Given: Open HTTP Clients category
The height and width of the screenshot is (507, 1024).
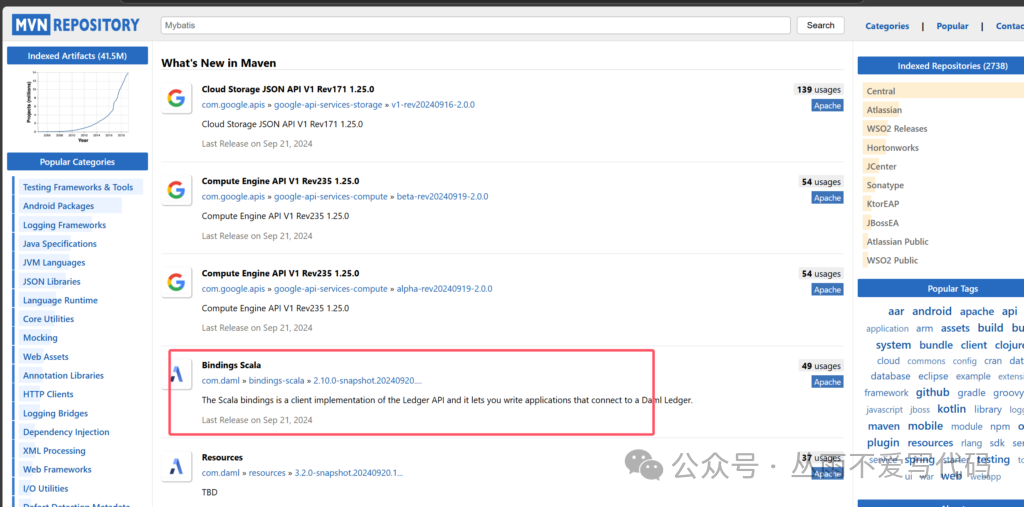Looking at the screenshot, I should (48, 394).
